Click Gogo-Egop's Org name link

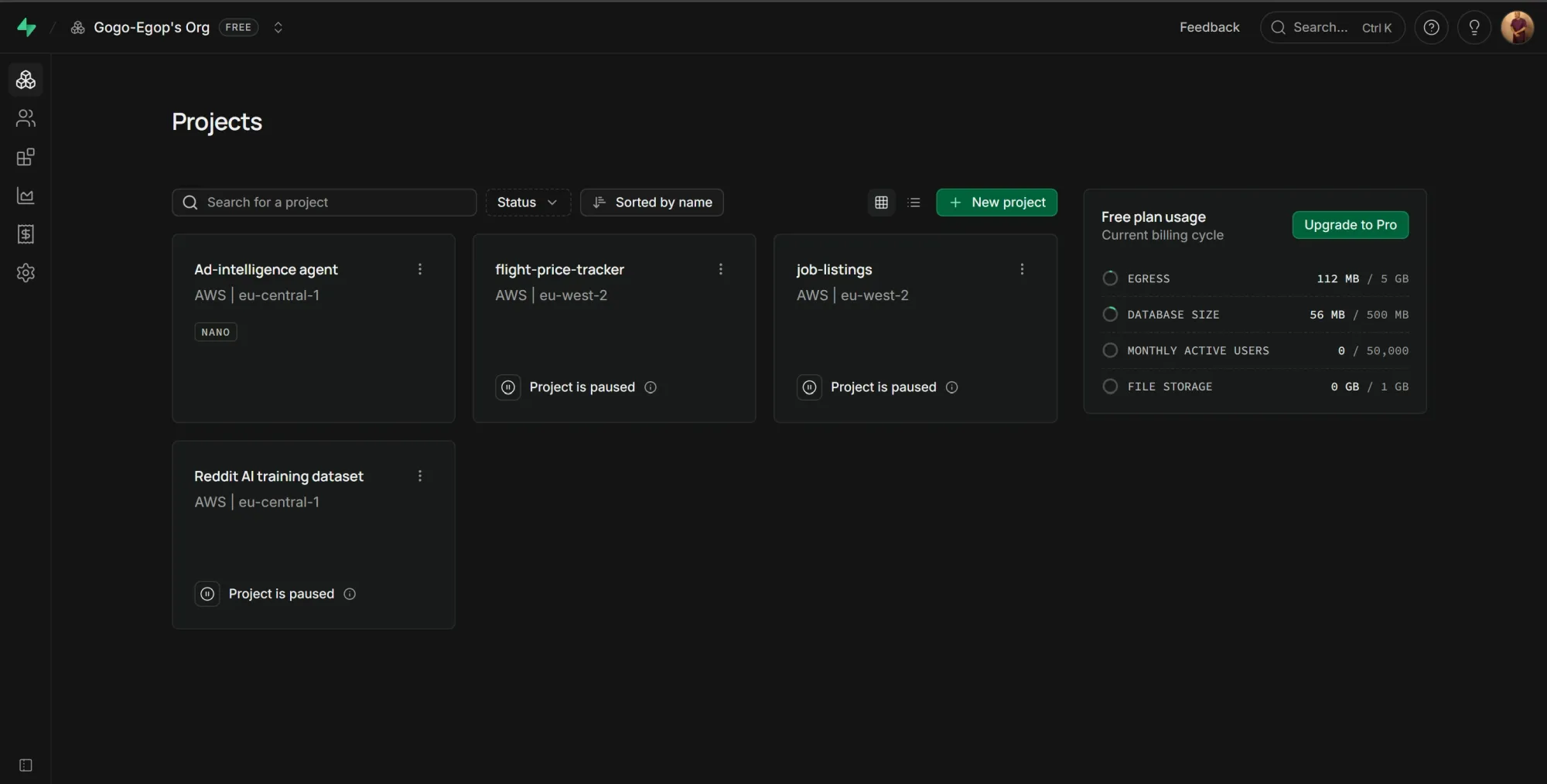[x=152, y=28]
